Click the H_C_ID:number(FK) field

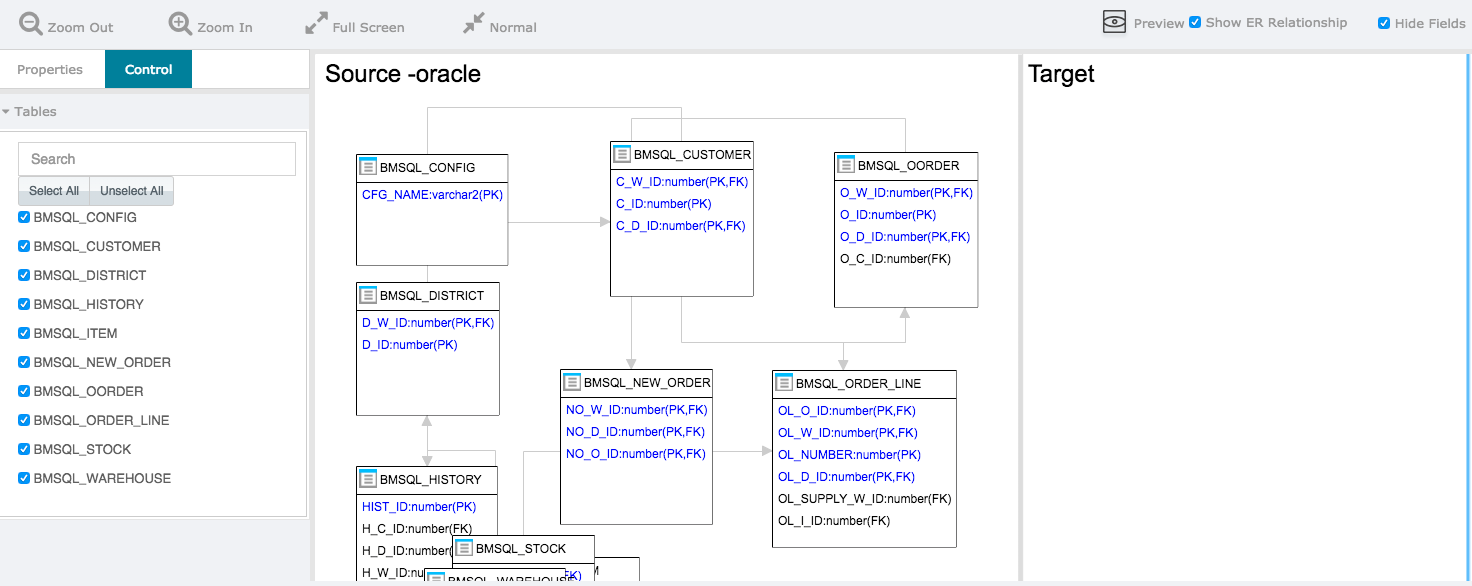(417, 529)
